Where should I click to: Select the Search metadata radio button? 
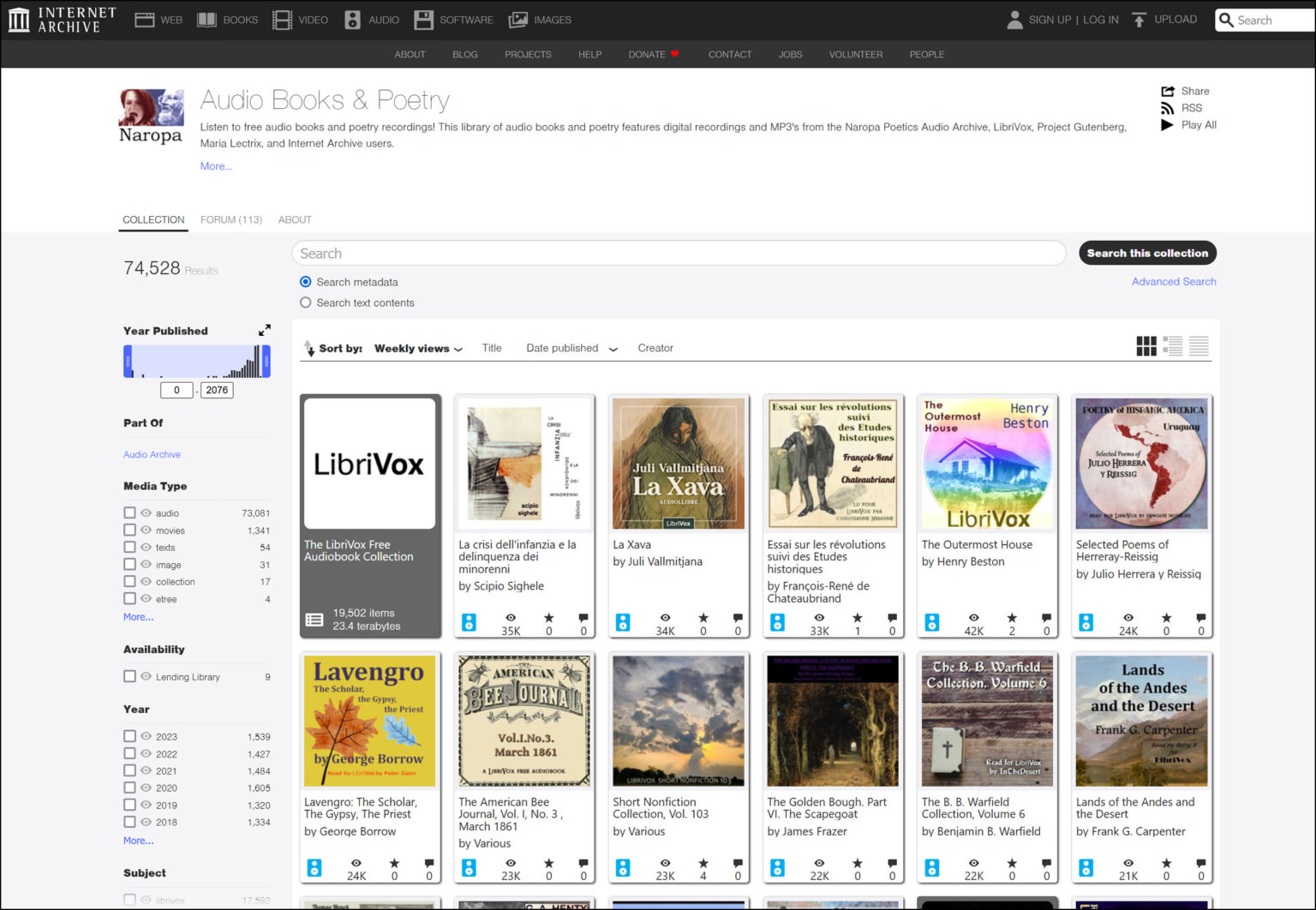[x=305, y=281]
